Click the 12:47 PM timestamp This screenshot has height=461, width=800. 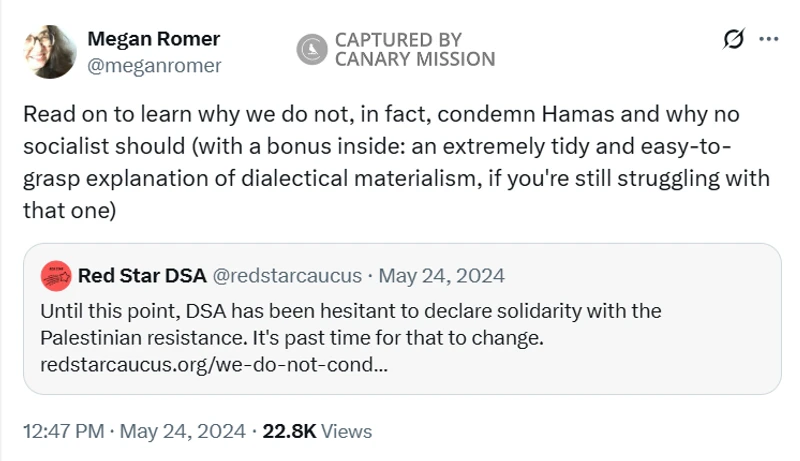pos(63,431)
